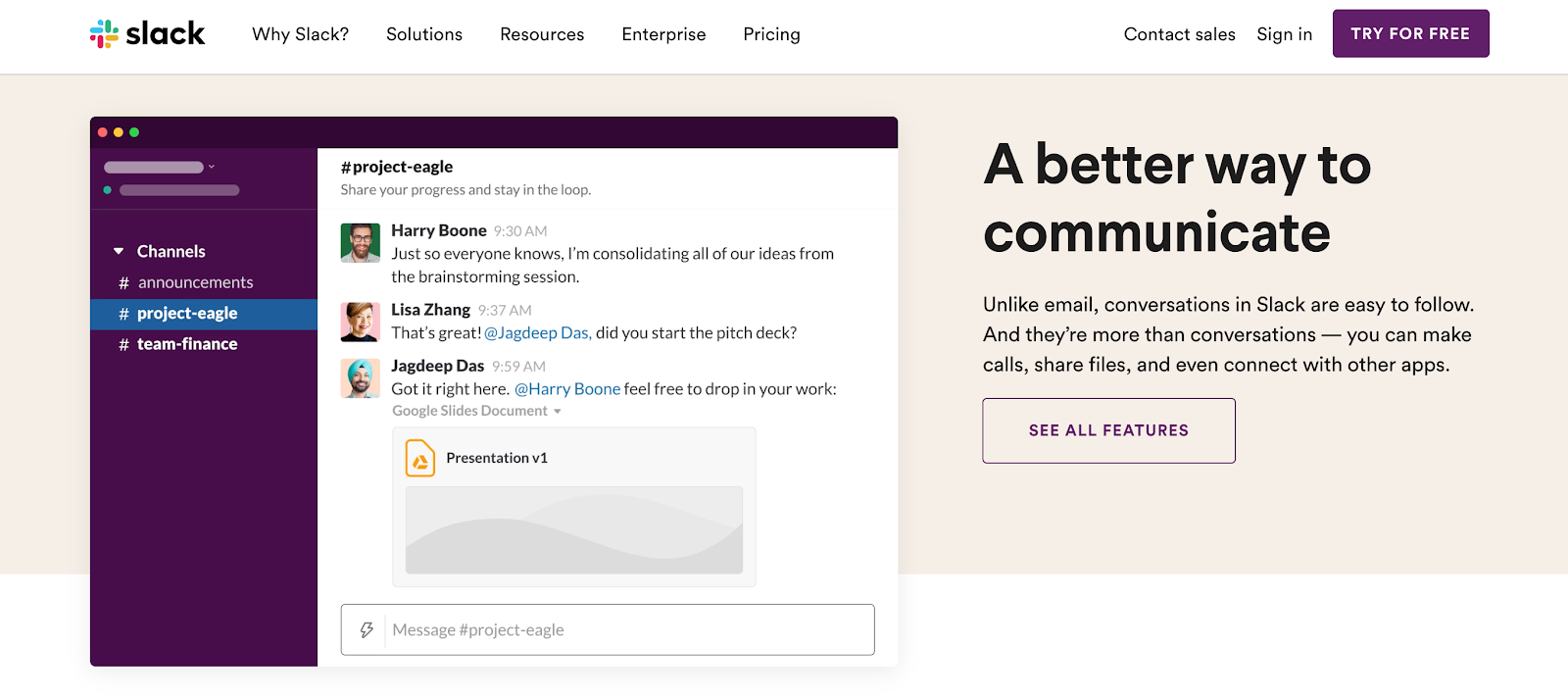
Task: Click the SEE ALL FEATURES button
Action: point(1108,430)
